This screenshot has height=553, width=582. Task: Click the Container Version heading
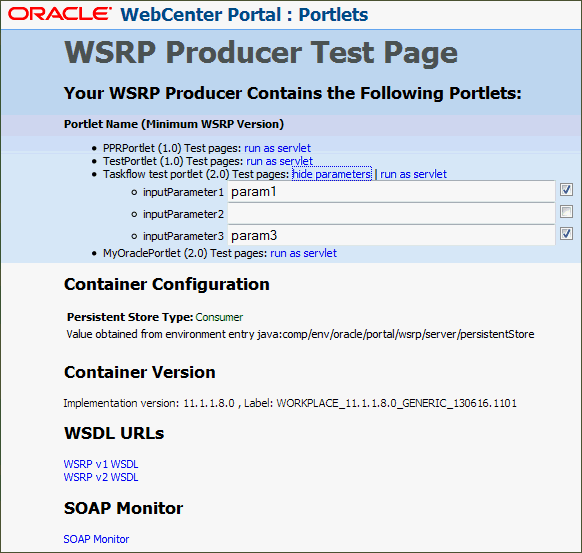[x=140, y=372]
